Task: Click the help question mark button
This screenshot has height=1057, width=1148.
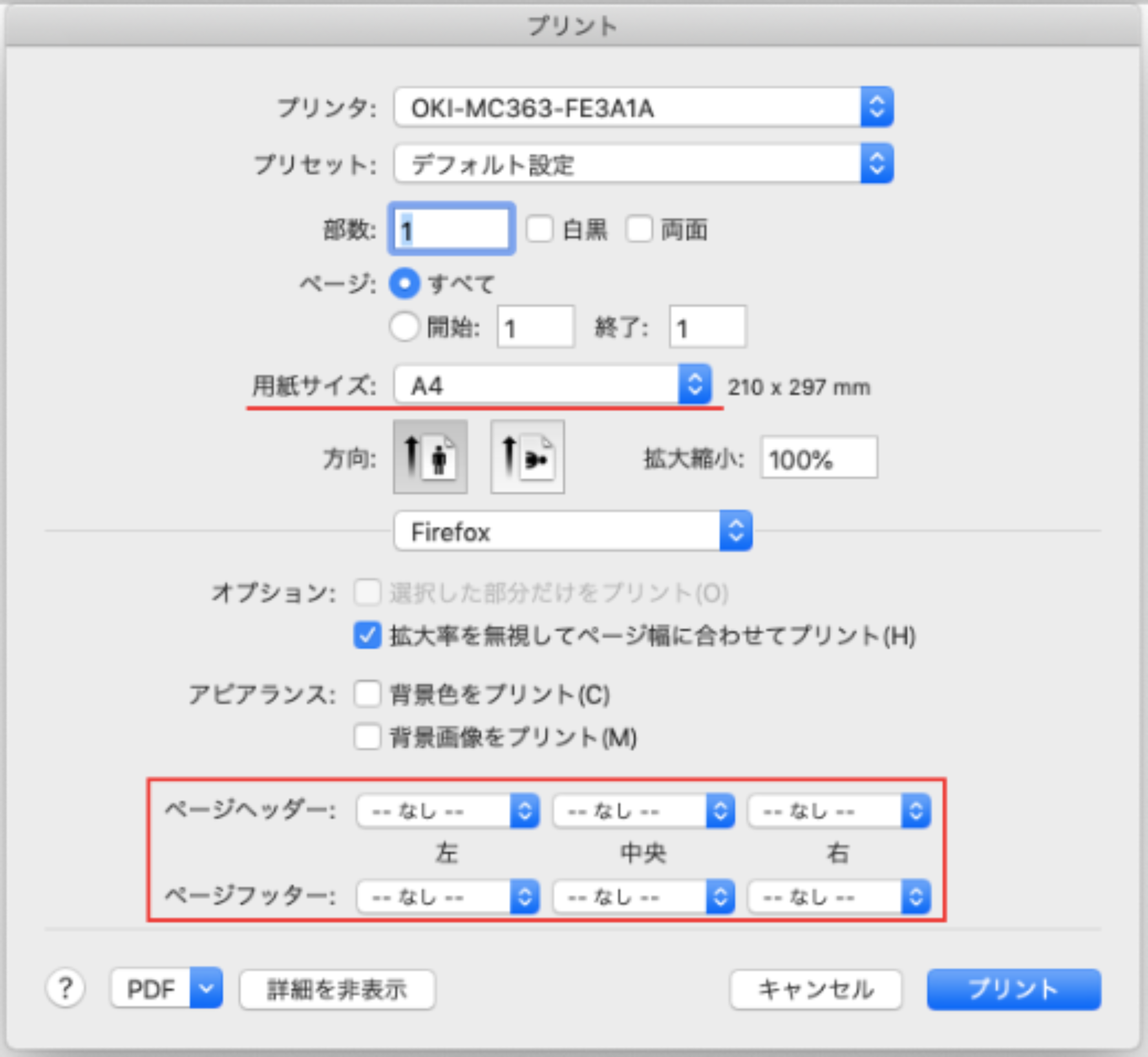Action: pos(65,988)
